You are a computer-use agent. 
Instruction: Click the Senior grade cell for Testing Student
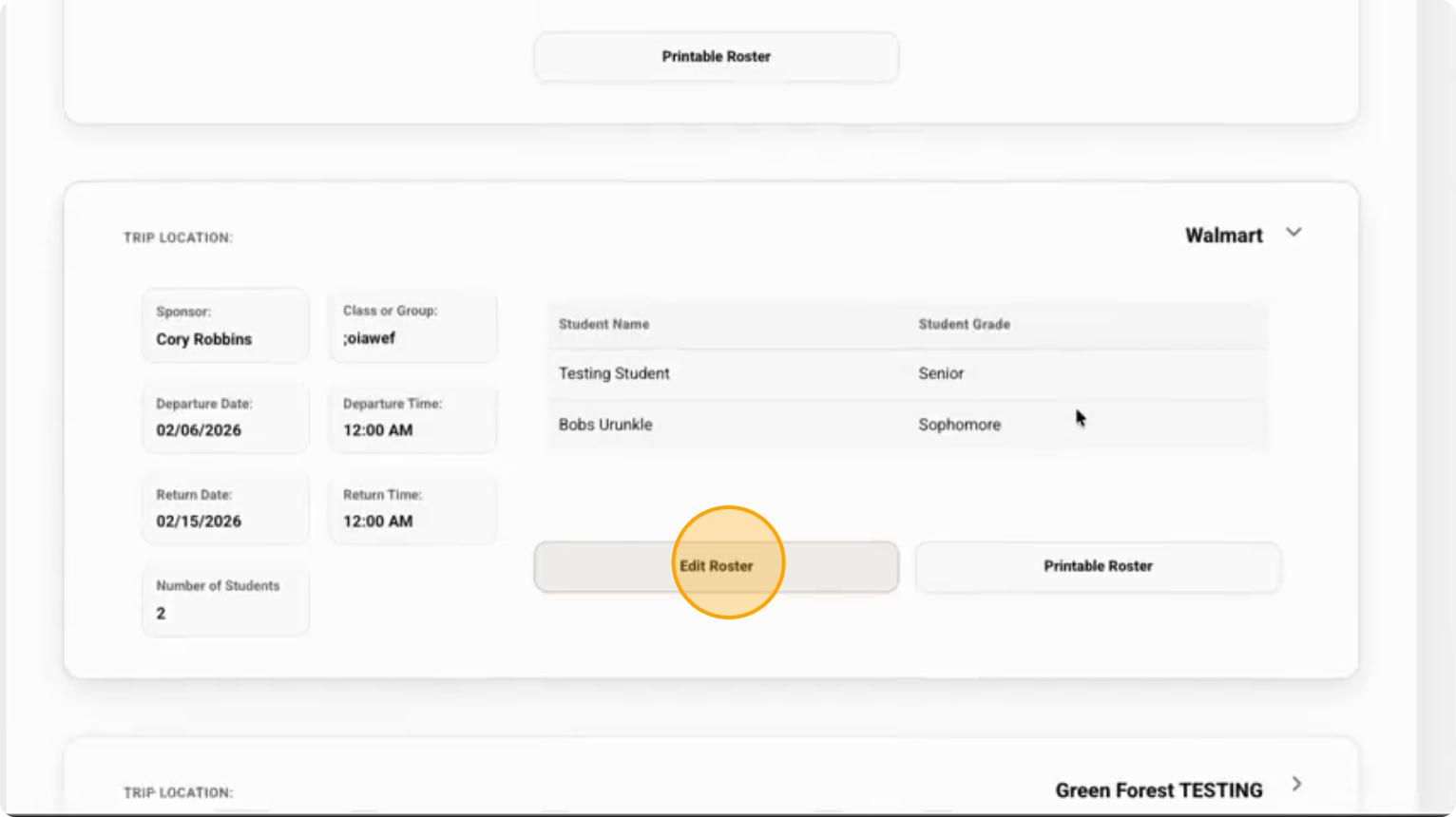click(941, 373)
